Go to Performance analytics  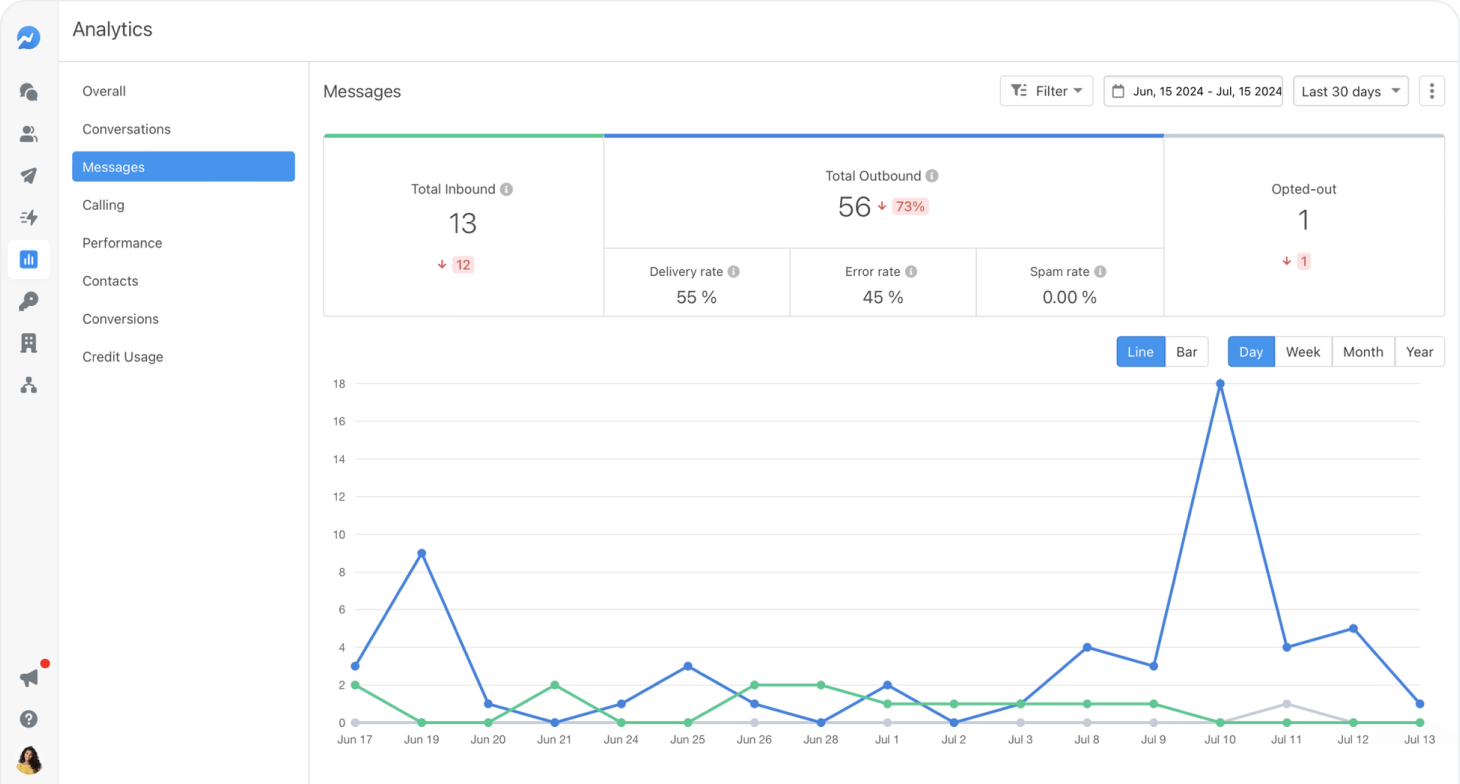(x=122, y=243)
